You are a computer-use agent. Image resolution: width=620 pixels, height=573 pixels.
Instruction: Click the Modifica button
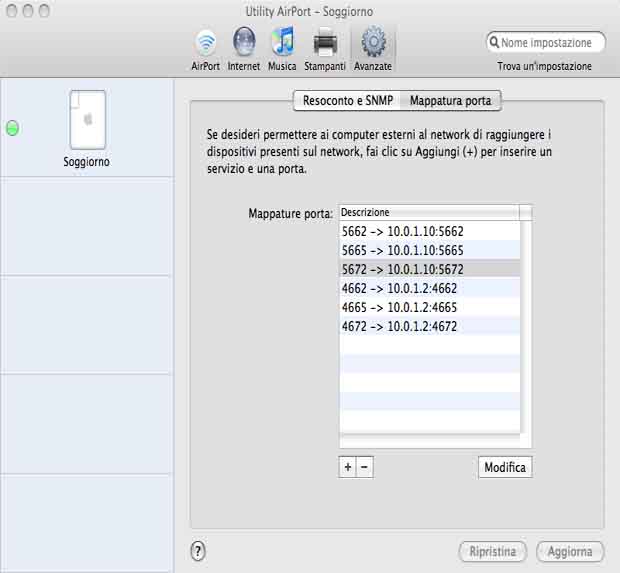click(505, 467)
